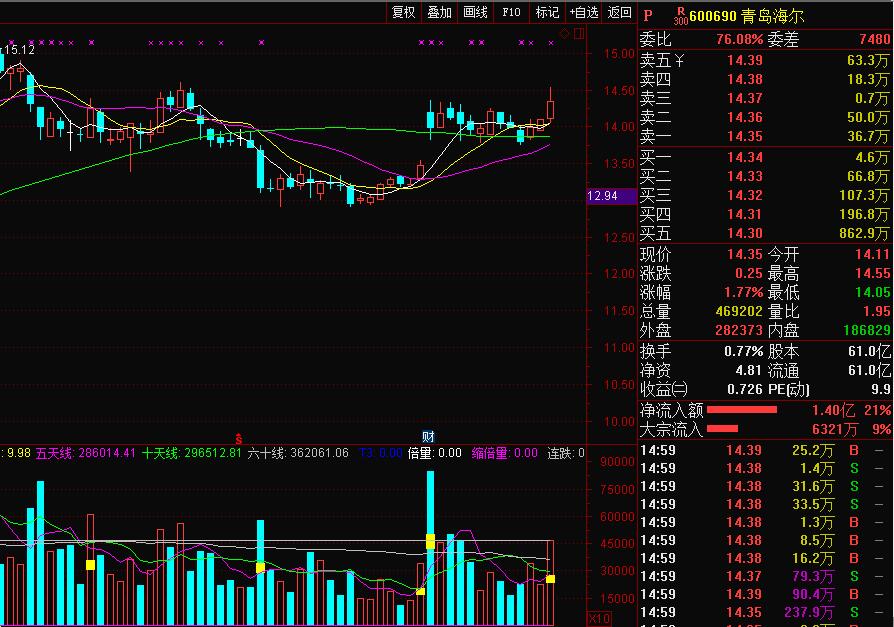Click the 外盘 282373 value

click(739, 330)
